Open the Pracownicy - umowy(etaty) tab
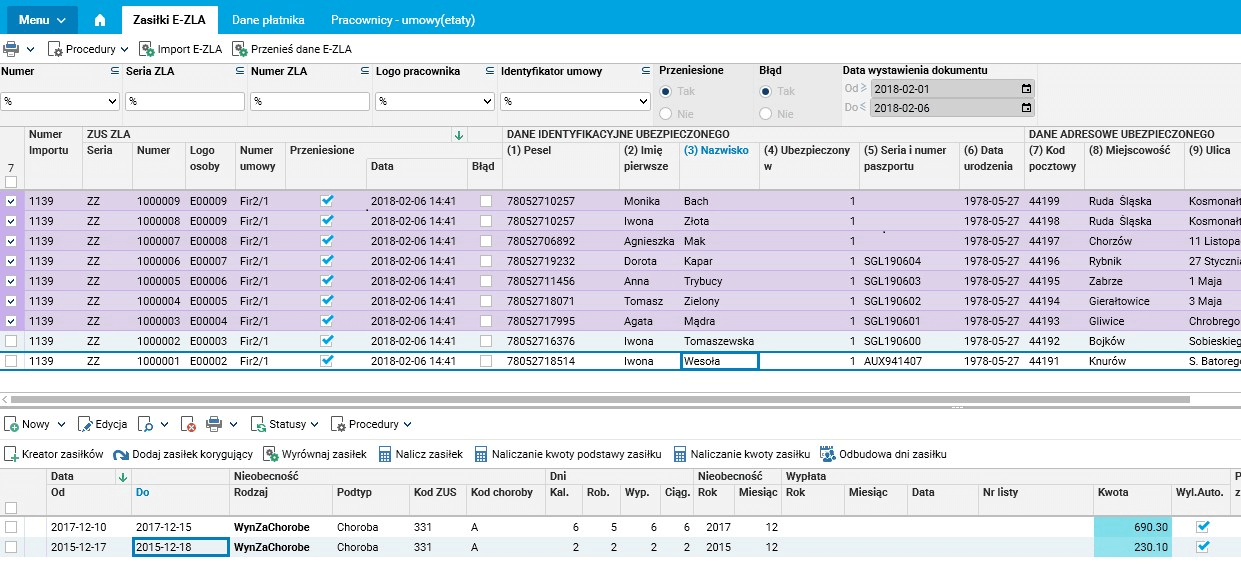 (x=403, y=20)
